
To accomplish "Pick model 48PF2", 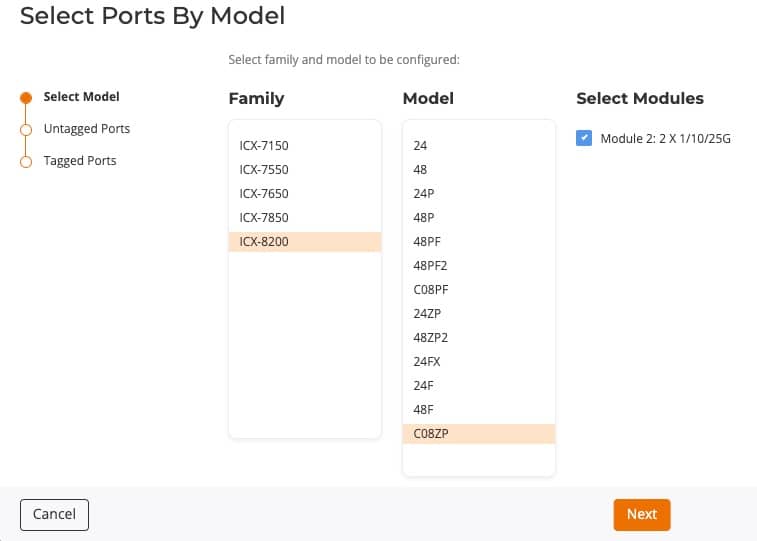I will pyautogui.click(x=479, y=266).
